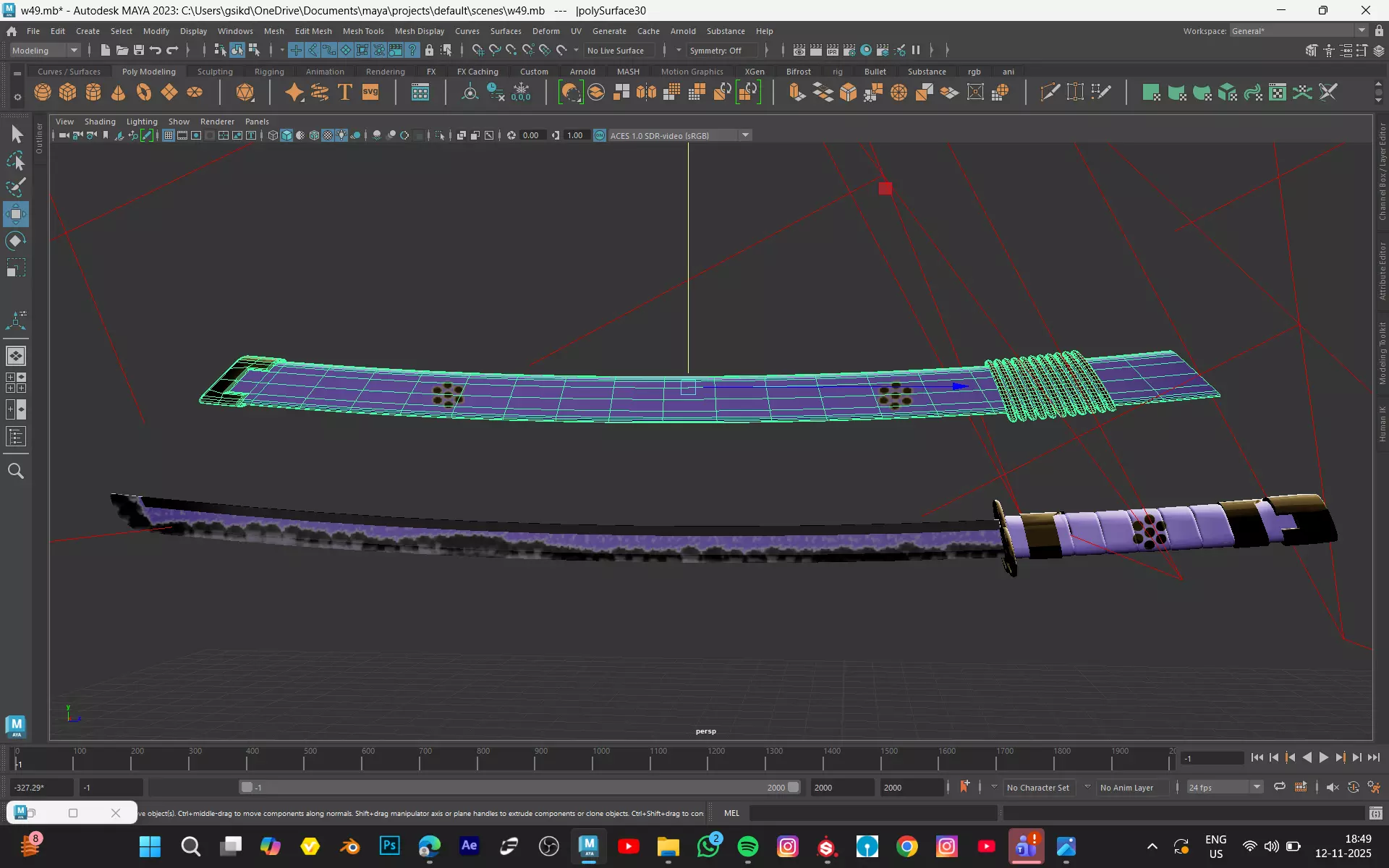Open the ACES color space dropdown
This screenshot has height=868, width=1389.
[x=680, y=135]
